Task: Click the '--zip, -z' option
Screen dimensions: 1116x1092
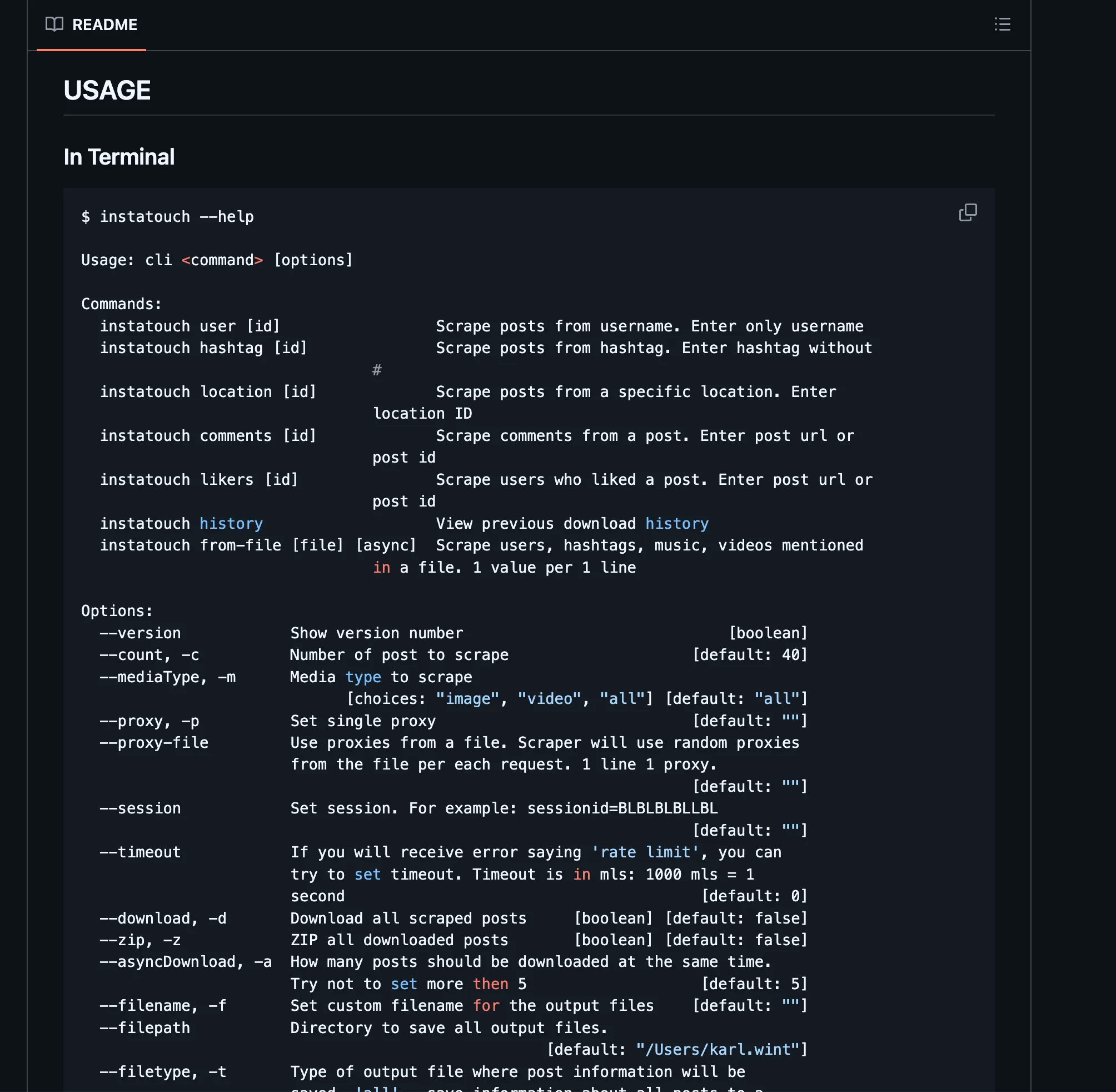Action: pos(141,941)
